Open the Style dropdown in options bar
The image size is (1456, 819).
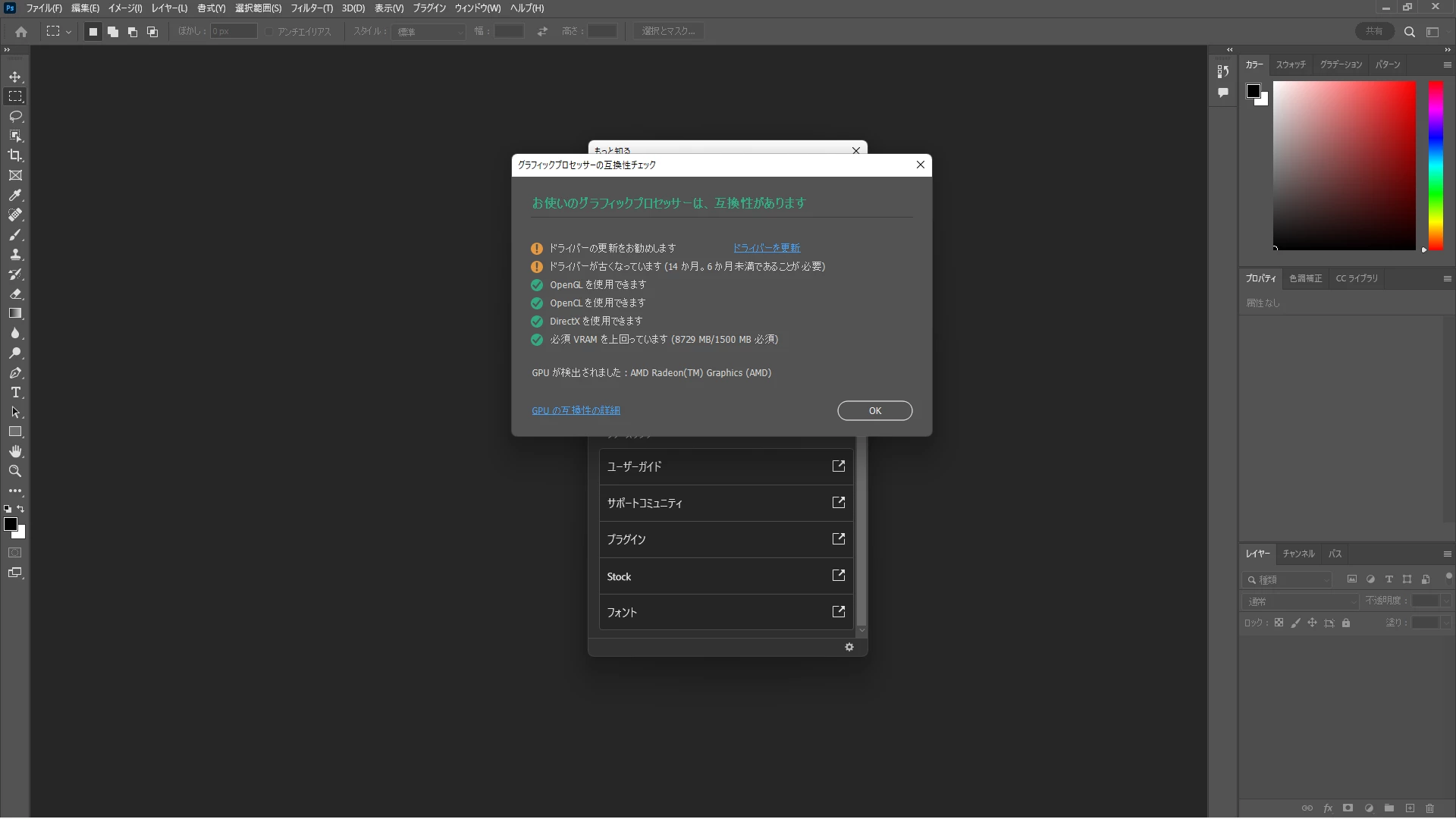coord(428,32)
